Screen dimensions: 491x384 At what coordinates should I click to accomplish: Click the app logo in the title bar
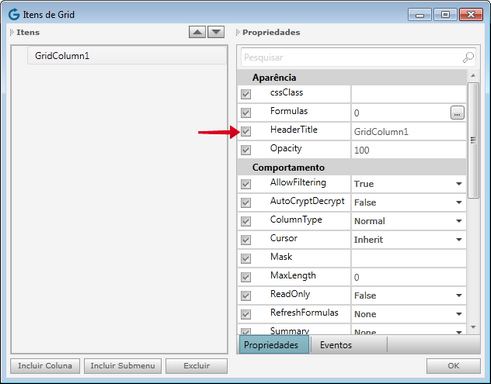pos(14,14)
